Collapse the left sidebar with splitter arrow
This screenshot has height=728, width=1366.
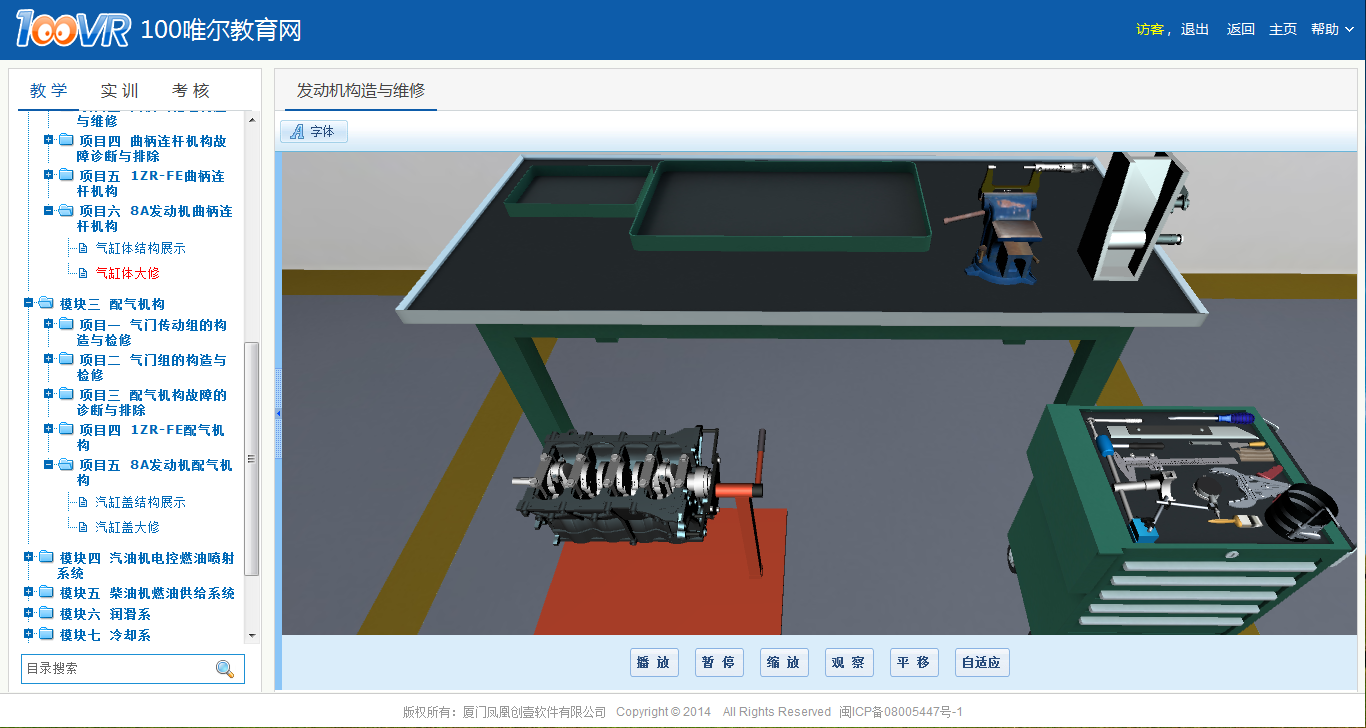[278, 413]
